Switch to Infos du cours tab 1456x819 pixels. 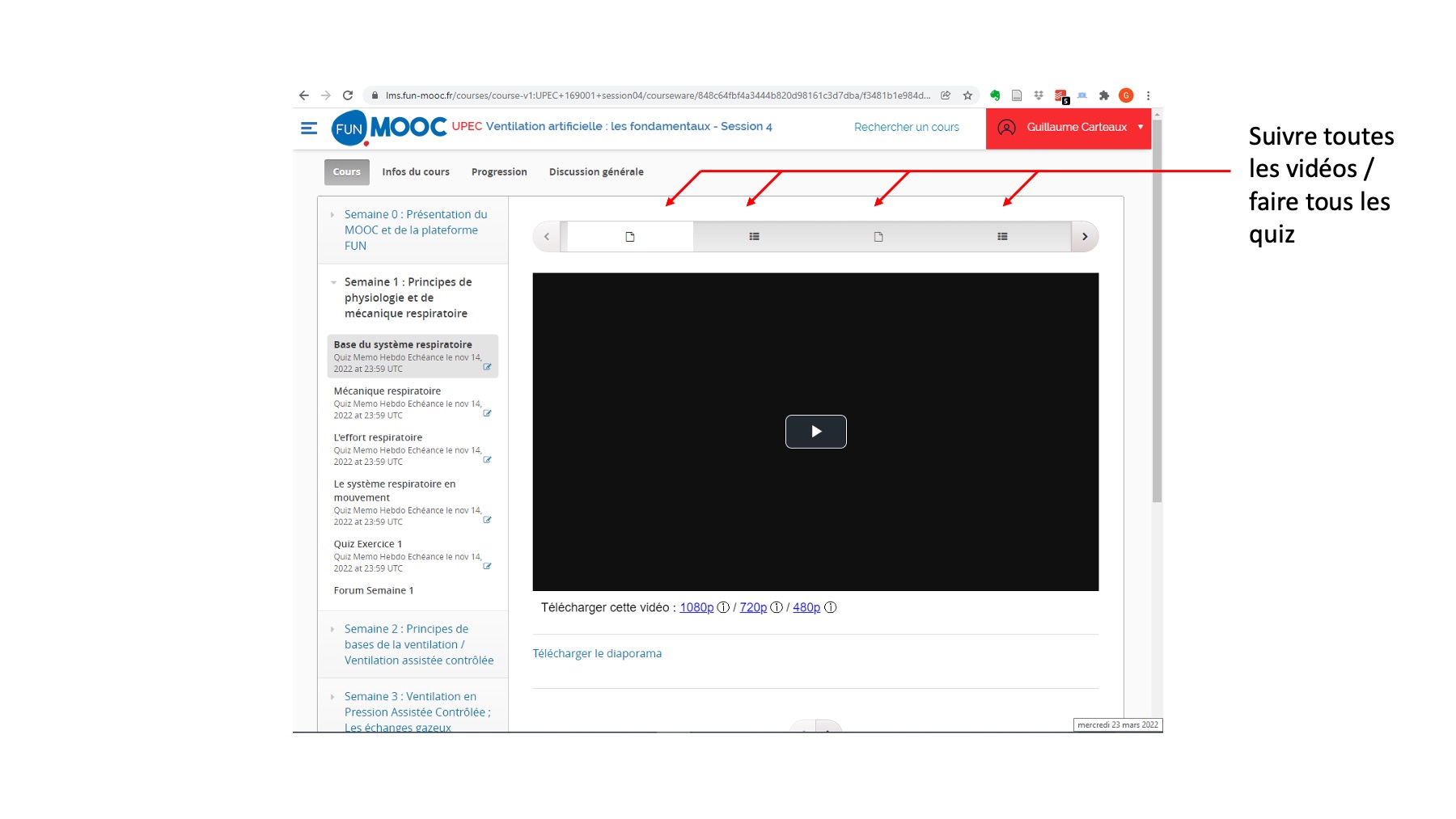(416, 172)
